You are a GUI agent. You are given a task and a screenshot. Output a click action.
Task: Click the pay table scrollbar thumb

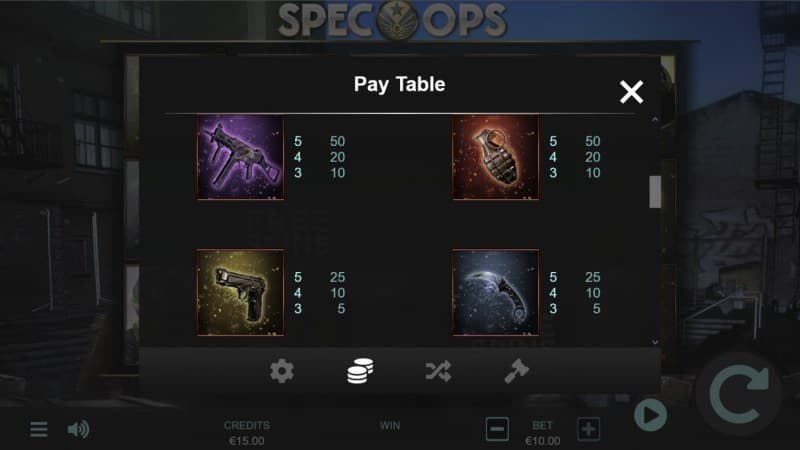click(x=655, y=192)
